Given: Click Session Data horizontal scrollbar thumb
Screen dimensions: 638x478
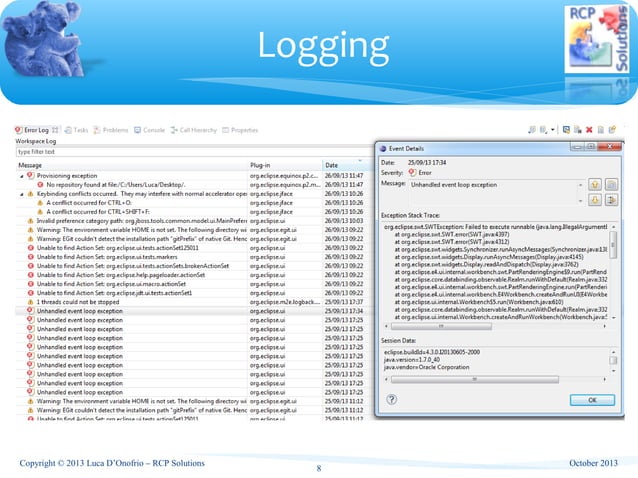Looking at the screenshot, I should [x=474, y=379].
